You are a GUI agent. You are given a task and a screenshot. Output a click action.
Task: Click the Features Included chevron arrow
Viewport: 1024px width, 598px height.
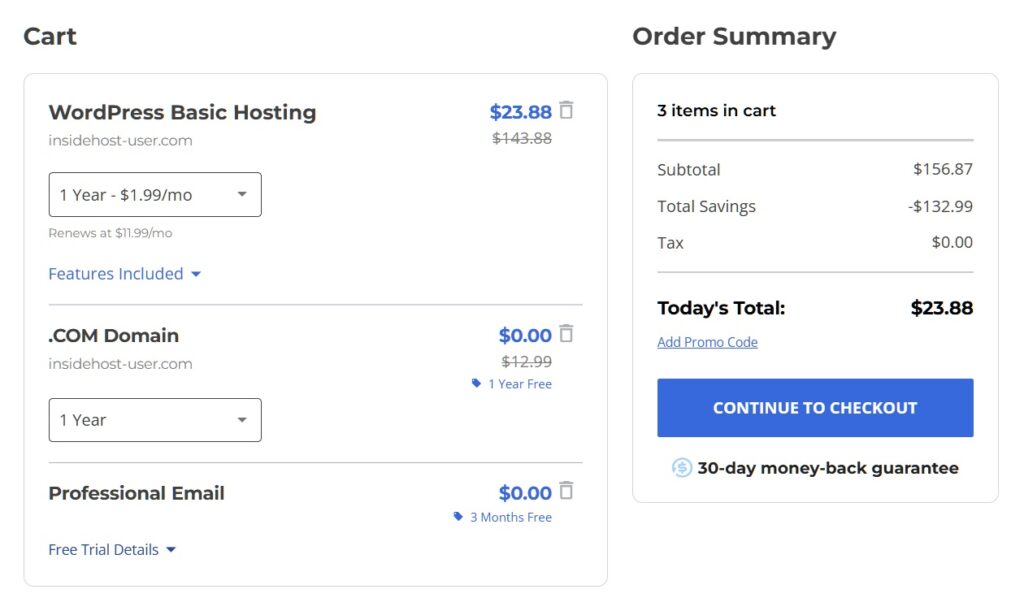(196, 274)
